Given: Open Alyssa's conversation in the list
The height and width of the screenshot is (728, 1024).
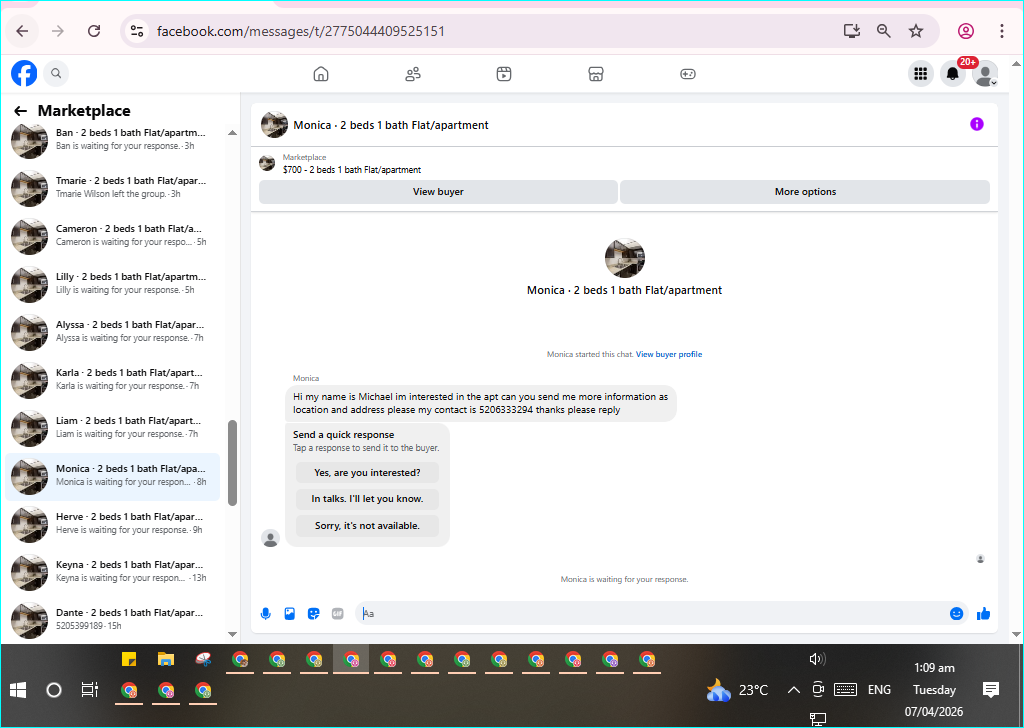Looking at the screenshot, I should [x=112, y=332].
